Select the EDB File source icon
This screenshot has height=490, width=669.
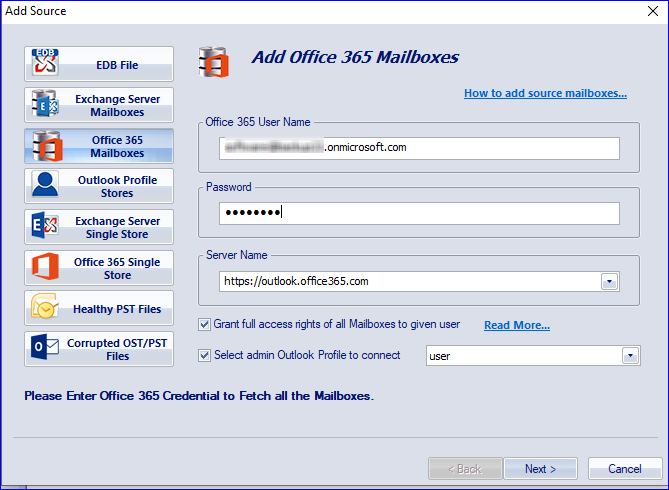(45, 62)
